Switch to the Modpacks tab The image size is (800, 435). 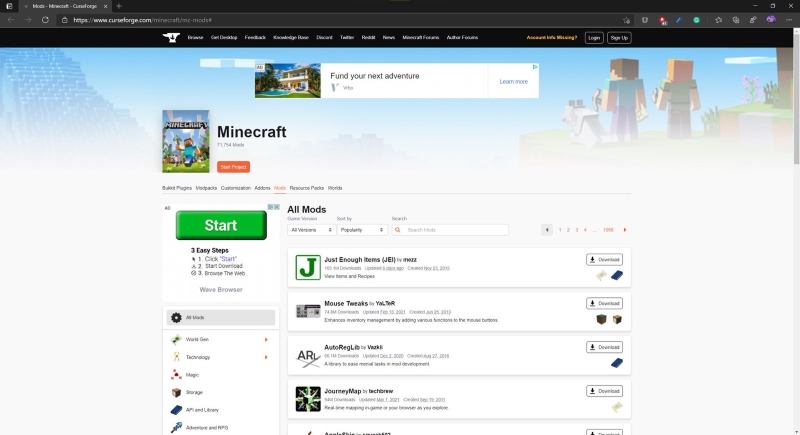pyautogui.click(x=206, y=188)
